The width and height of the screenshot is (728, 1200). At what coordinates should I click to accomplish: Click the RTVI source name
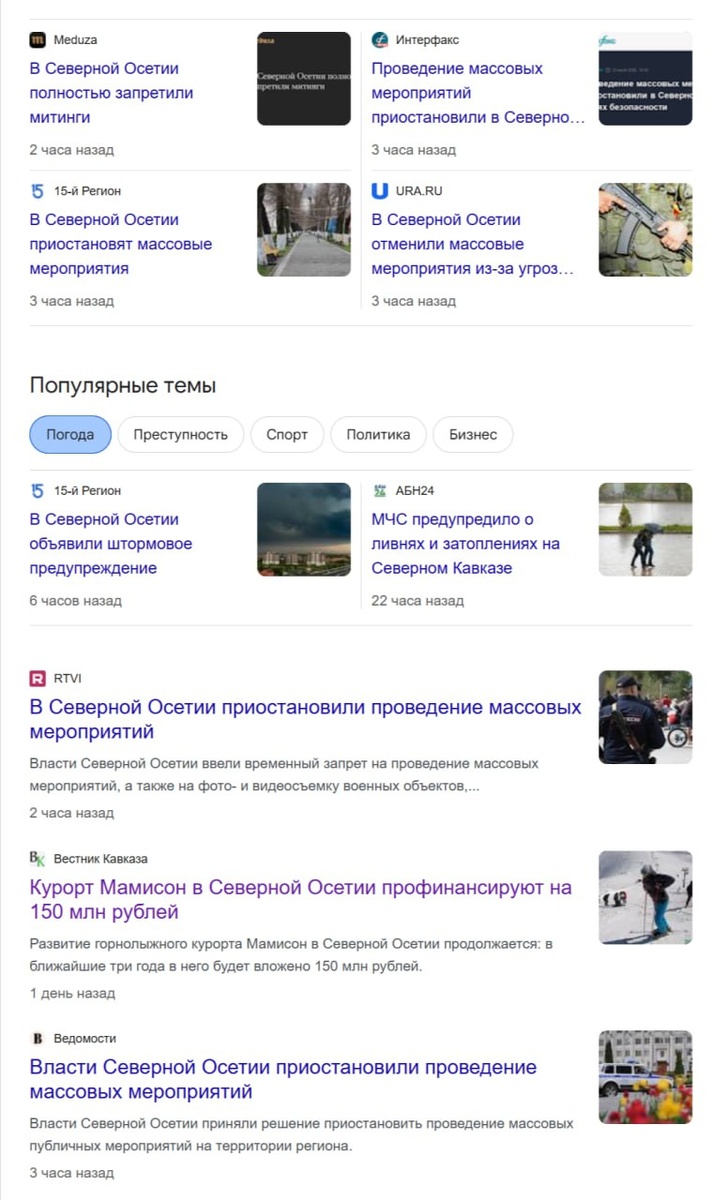click(67, 679)
